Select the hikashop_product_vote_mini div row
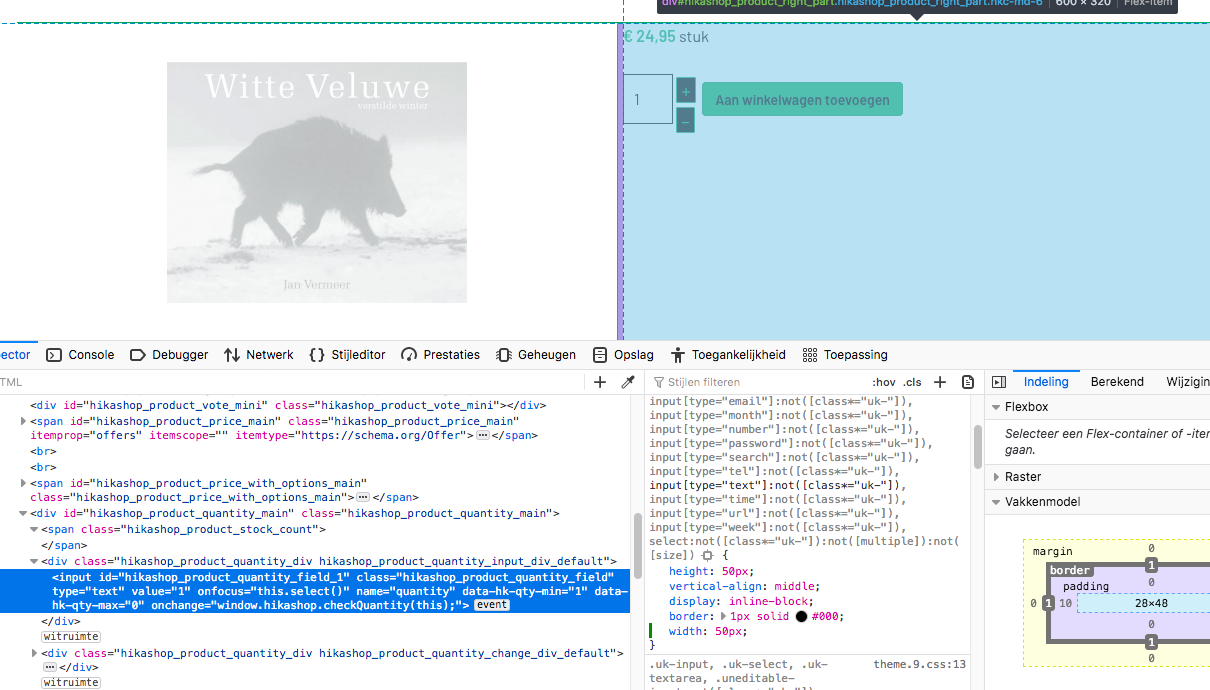Image resolution: width=1210 pixels, height=690 pixels. click(288, 405)
